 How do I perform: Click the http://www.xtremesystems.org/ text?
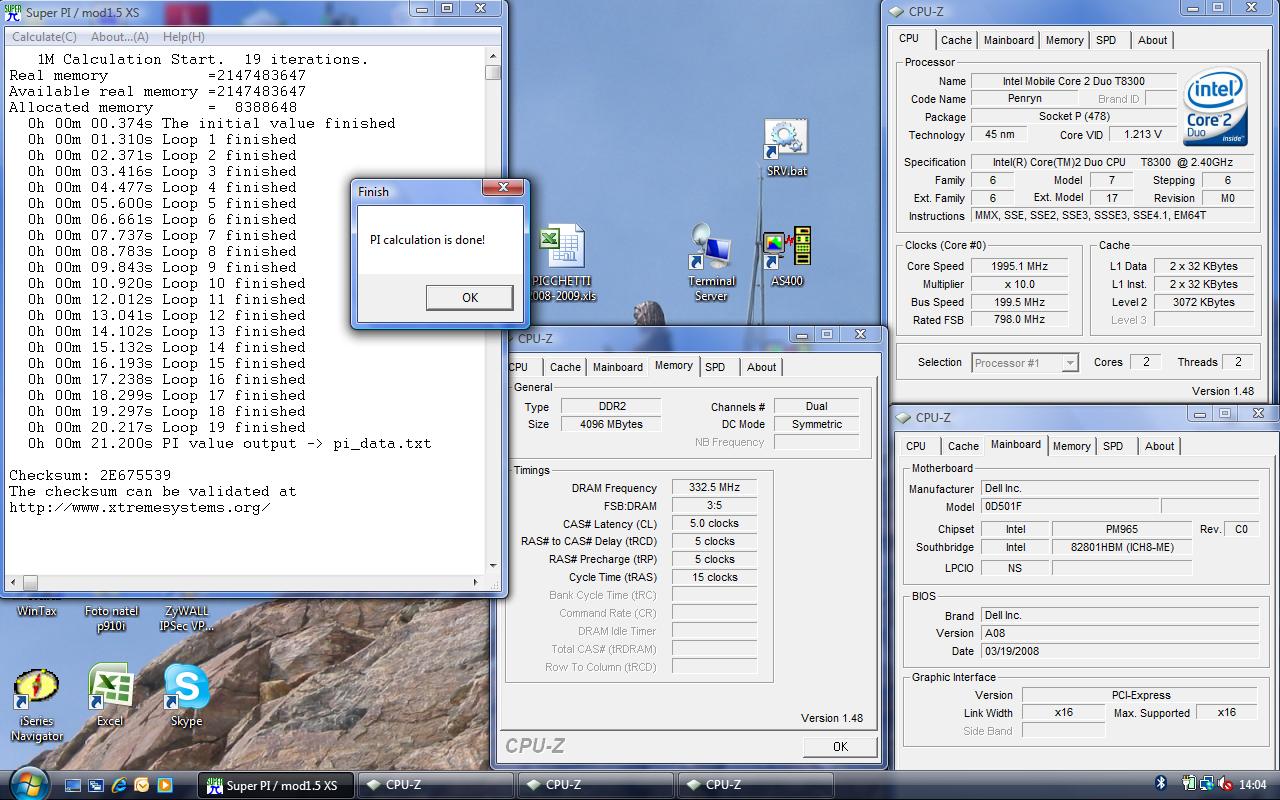click(140, 507)
